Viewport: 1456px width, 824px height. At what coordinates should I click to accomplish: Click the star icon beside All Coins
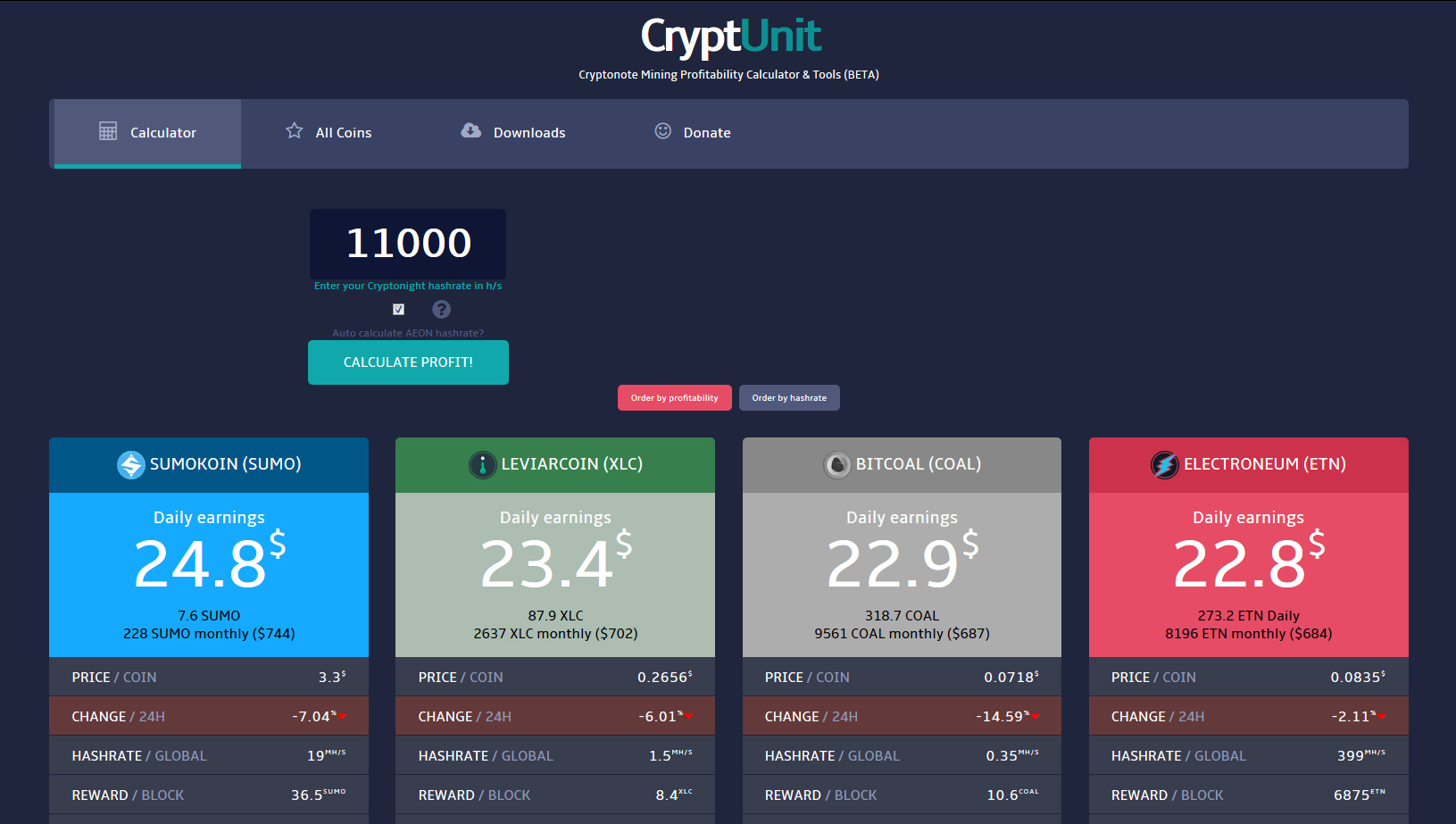click(294, 131)
